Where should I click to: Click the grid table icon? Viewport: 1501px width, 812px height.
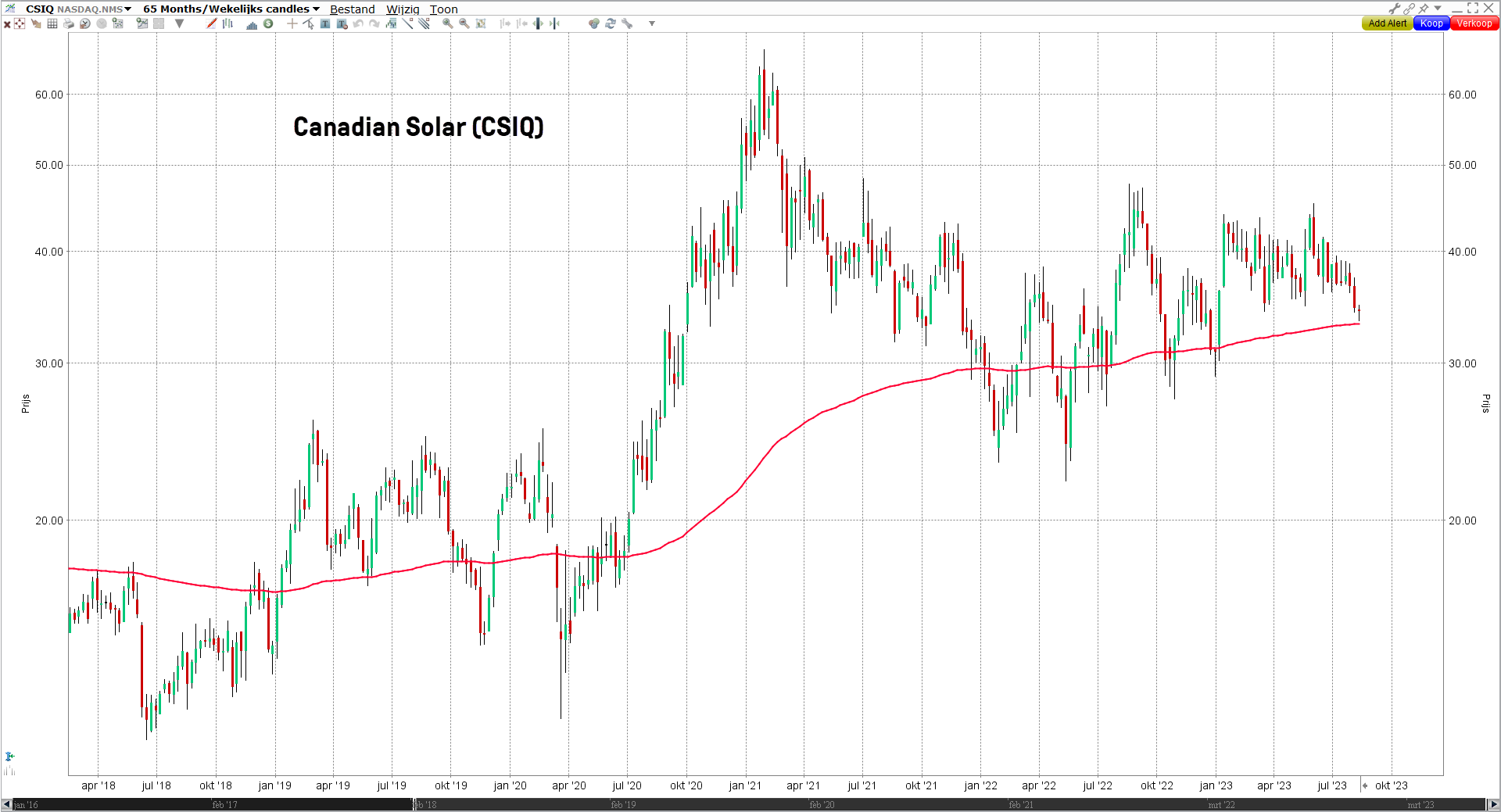(x=52, y=23)
